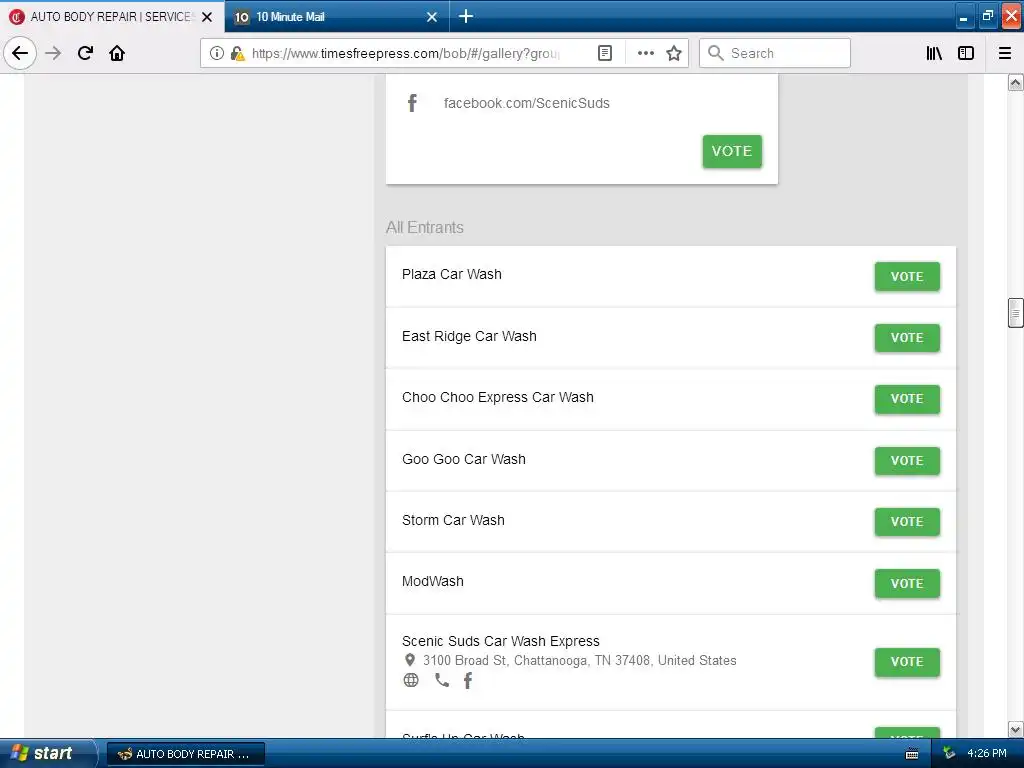The width and height of the screenshot is (1024, 768).
Task: Vote for Goo Goo Car Wash
Action: point(907,460)
